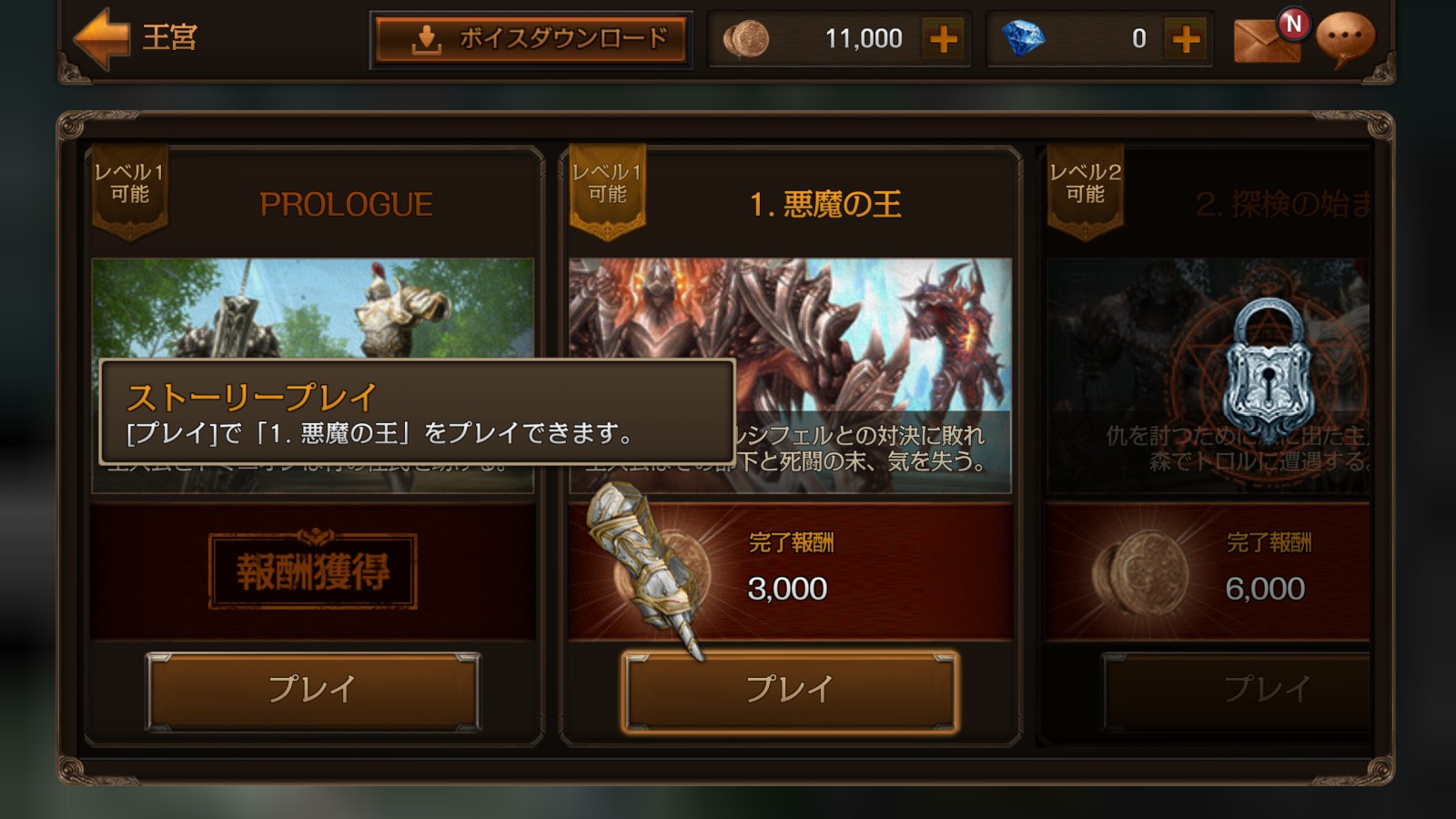Click the ストーリープレイ tooltip box
The image size is (1456, 819).
(x=417, y=412)
